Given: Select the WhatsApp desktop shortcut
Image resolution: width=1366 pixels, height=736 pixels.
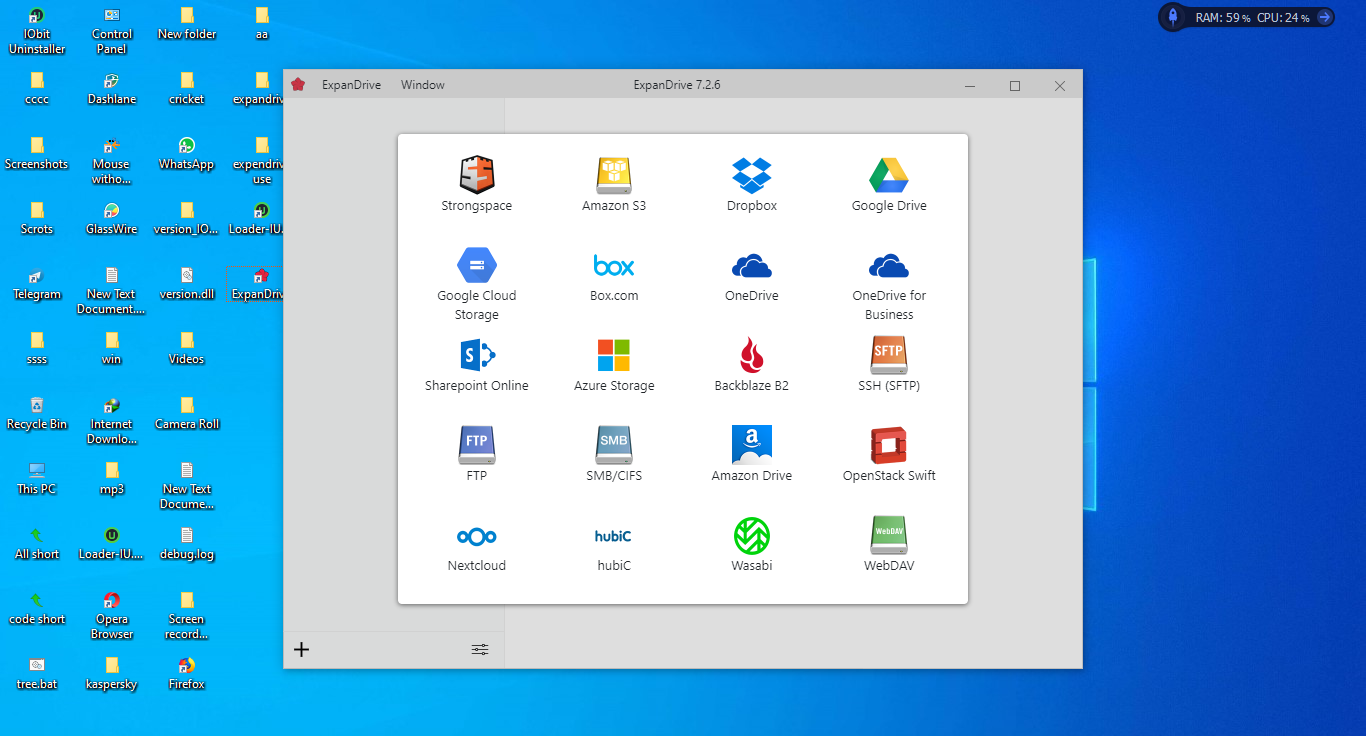Looking at the screenshot, I should point(187,153).
